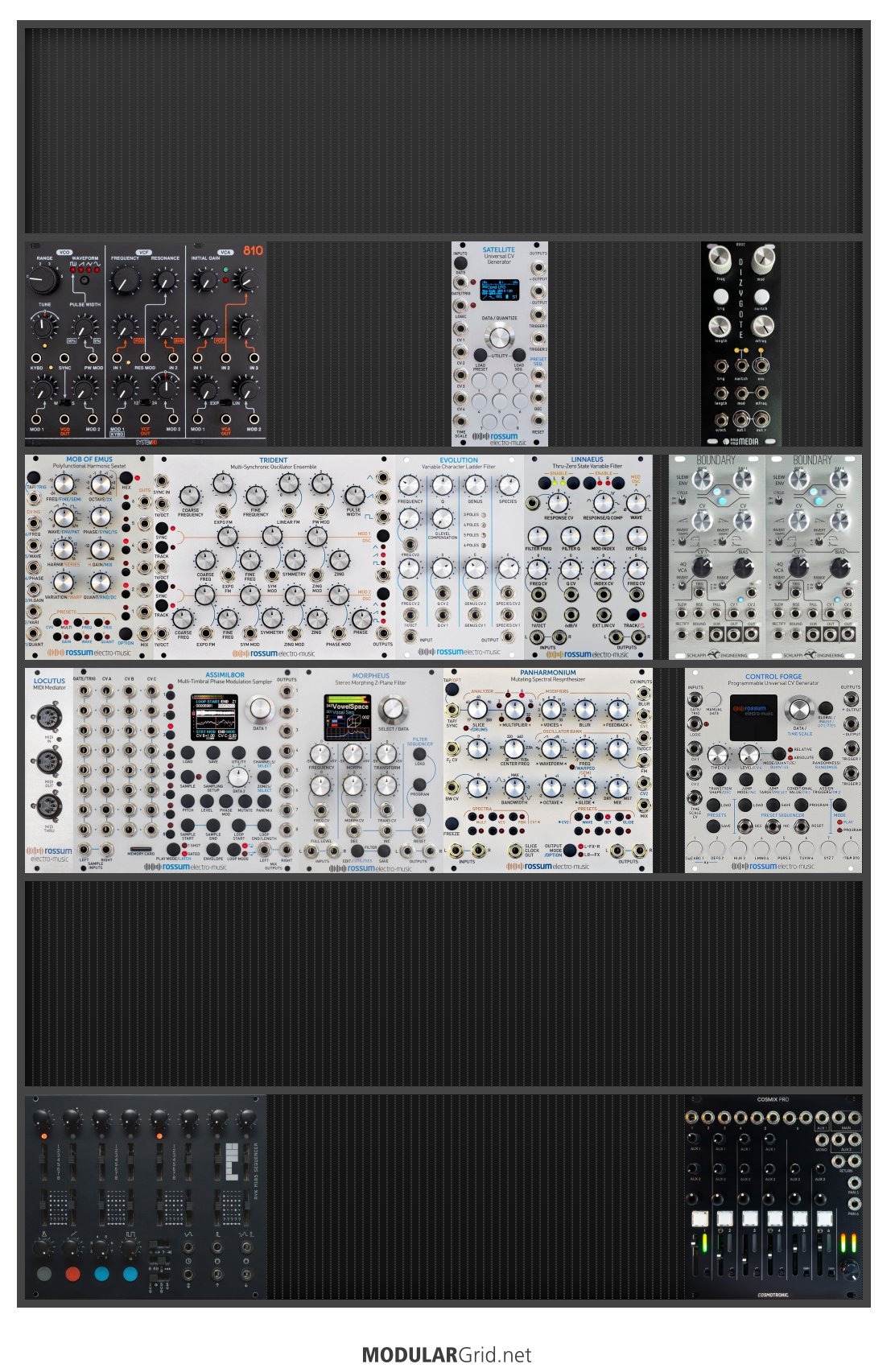Click the freq knob on the Dizygote module
The height and width of the screenshot is (1372, 895).
[x=721, y=259]
